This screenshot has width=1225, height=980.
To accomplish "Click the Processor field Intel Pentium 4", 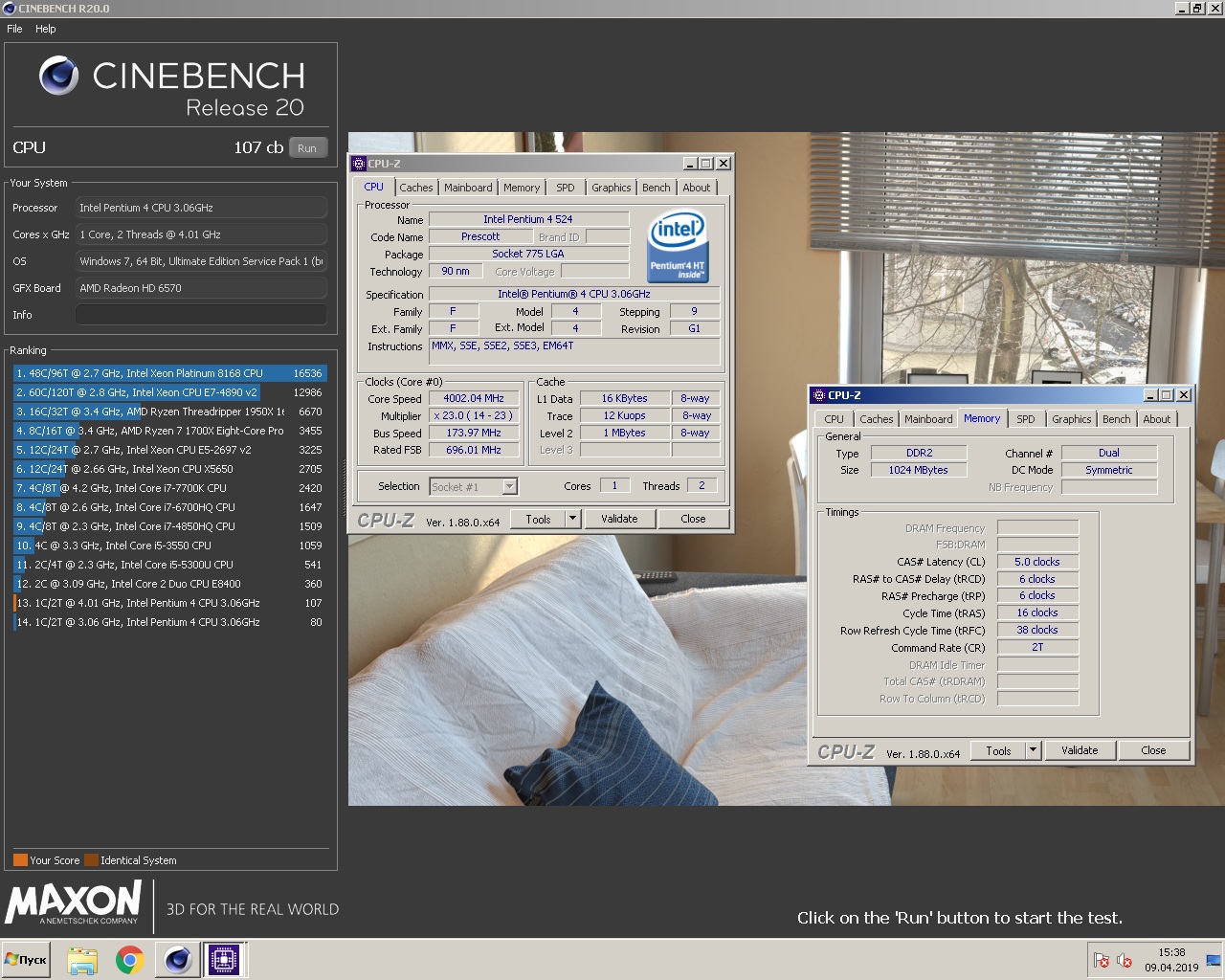I will coord(201,208).
